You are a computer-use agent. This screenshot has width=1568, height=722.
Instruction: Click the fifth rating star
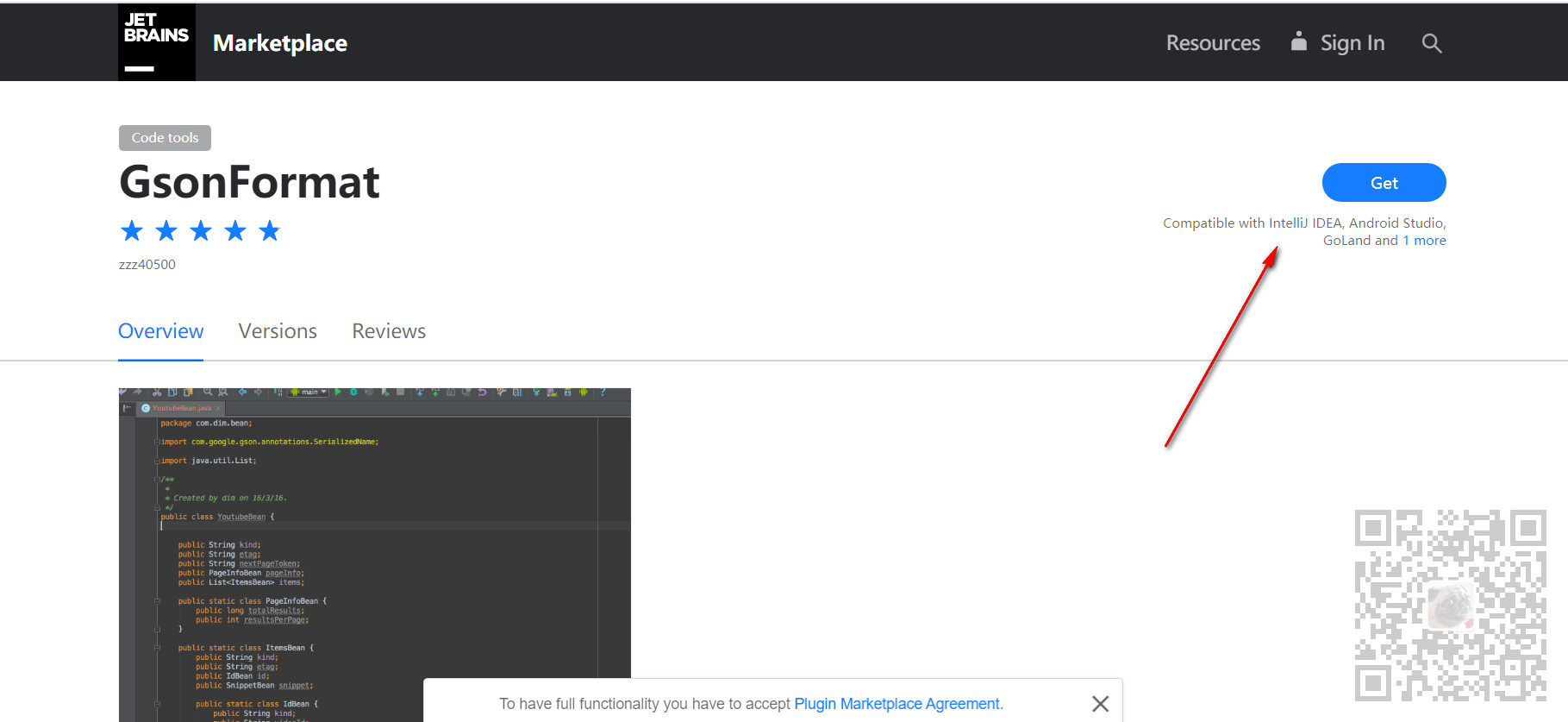point(270,230)
